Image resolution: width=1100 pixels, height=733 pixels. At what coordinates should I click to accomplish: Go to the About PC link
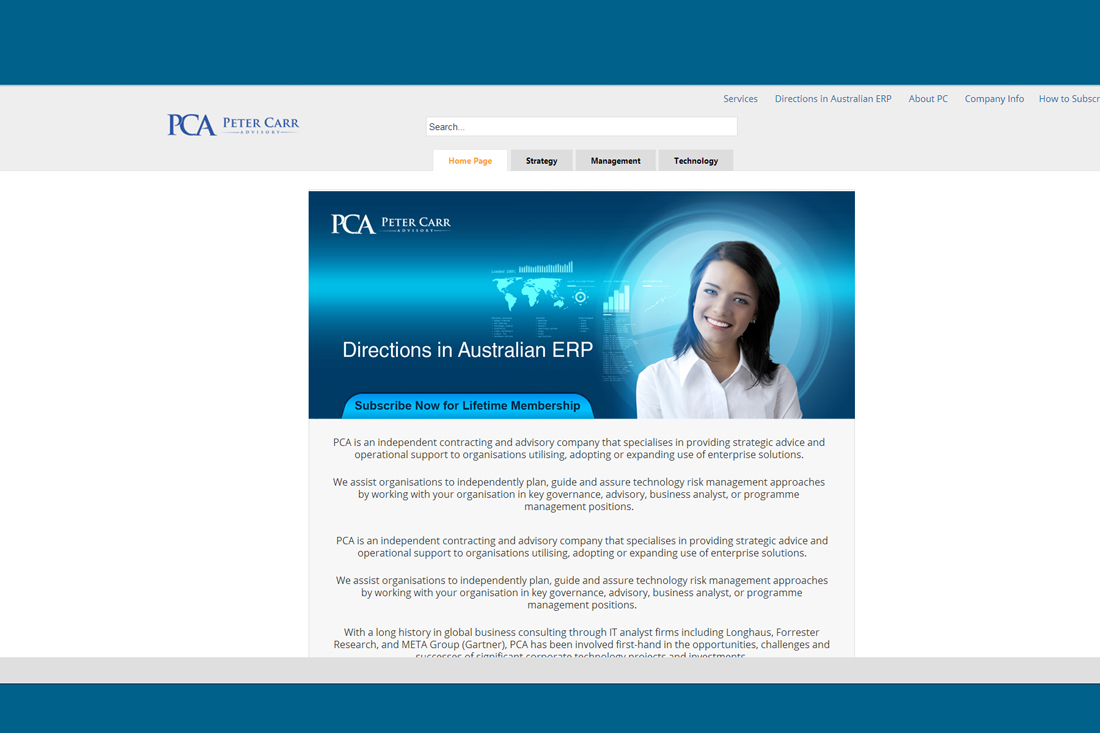[x=927, y=99]
